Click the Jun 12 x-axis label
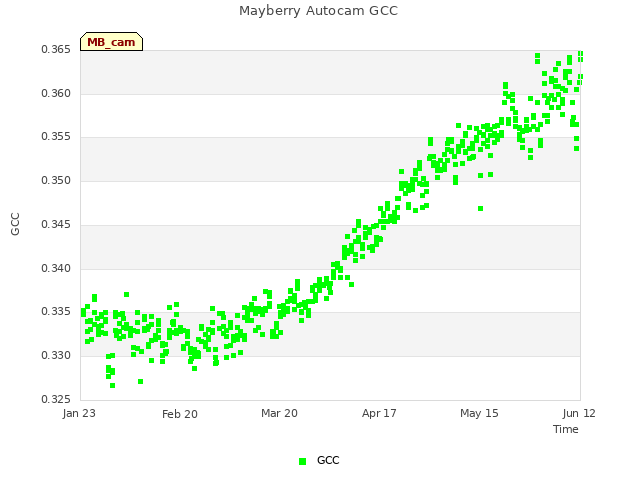 579,413
